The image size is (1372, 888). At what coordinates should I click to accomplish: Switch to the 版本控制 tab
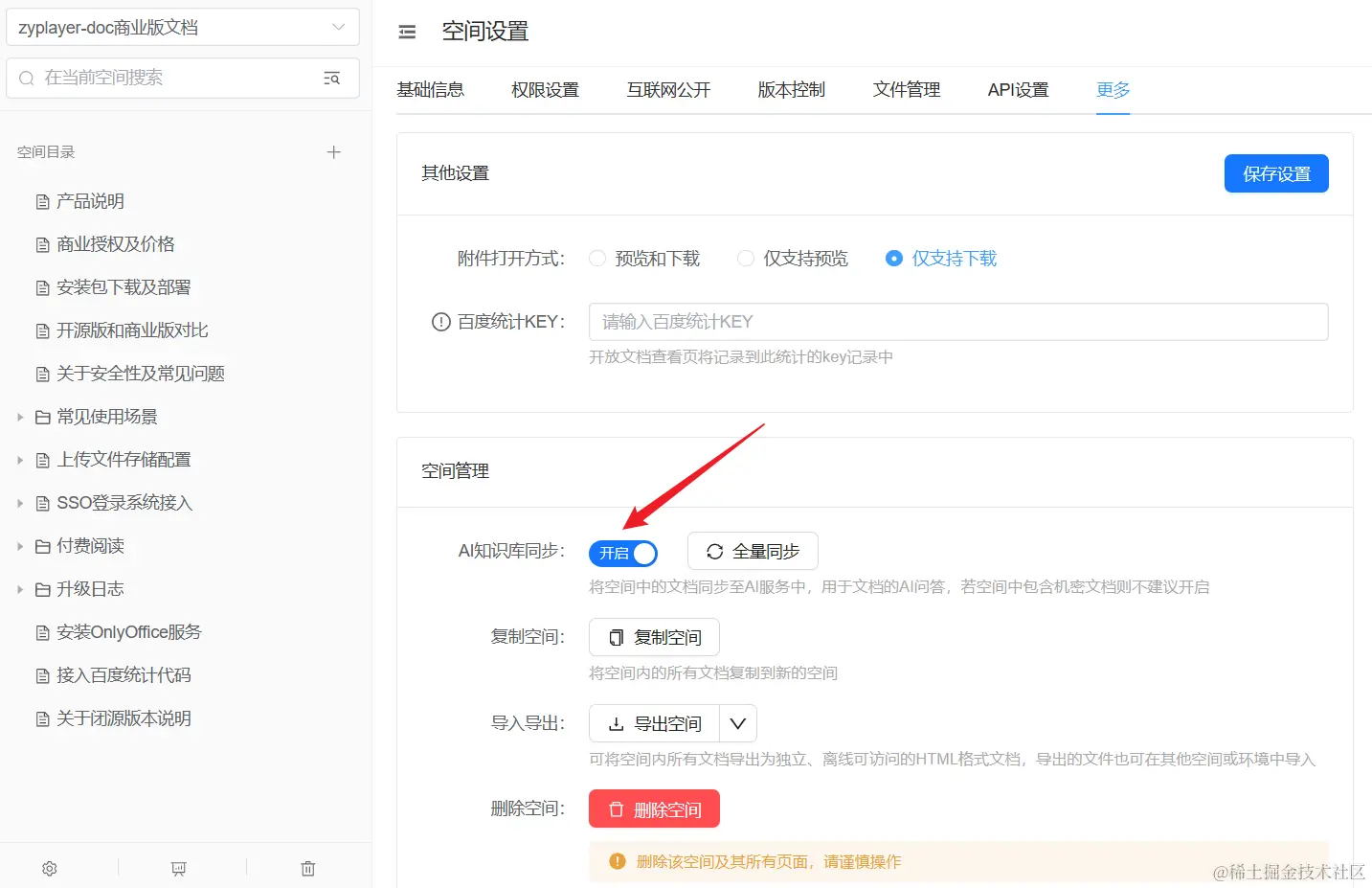coord(792,90)
